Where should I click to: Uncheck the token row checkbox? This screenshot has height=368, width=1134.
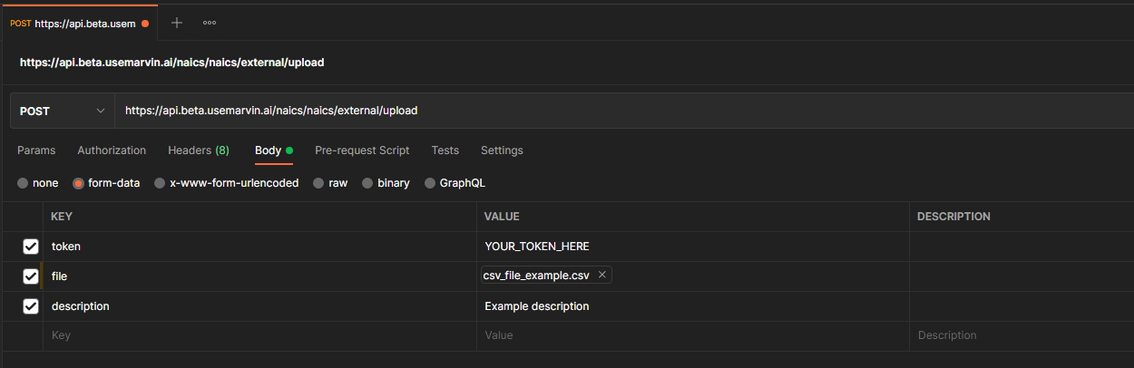tap(30, 247)
